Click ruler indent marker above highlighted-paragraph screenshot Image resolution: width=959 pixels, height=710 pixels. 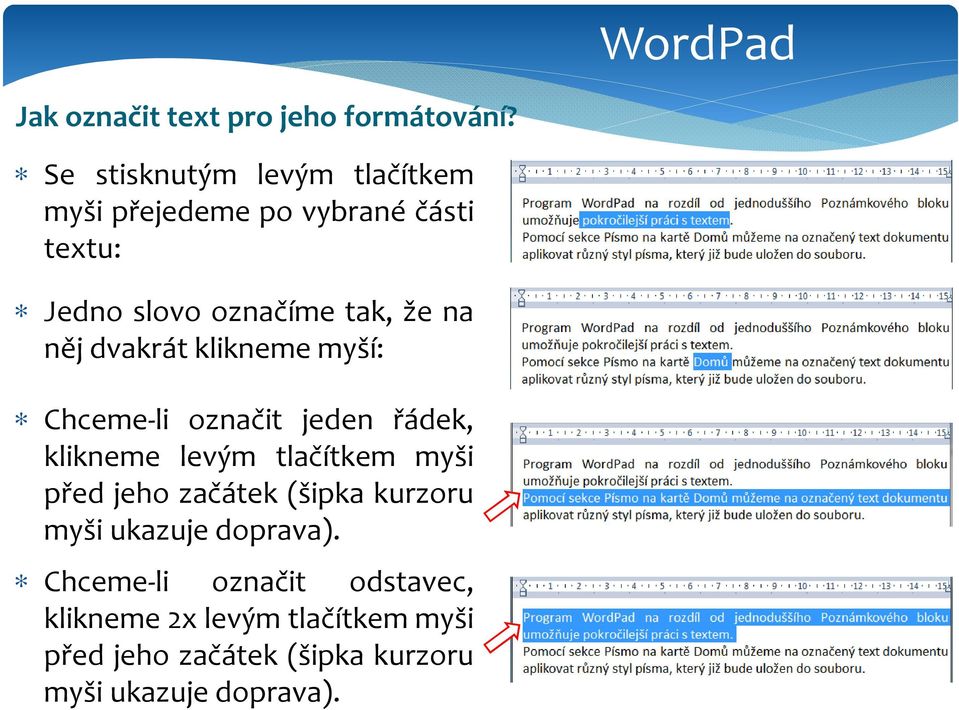(x=522, y=588)
